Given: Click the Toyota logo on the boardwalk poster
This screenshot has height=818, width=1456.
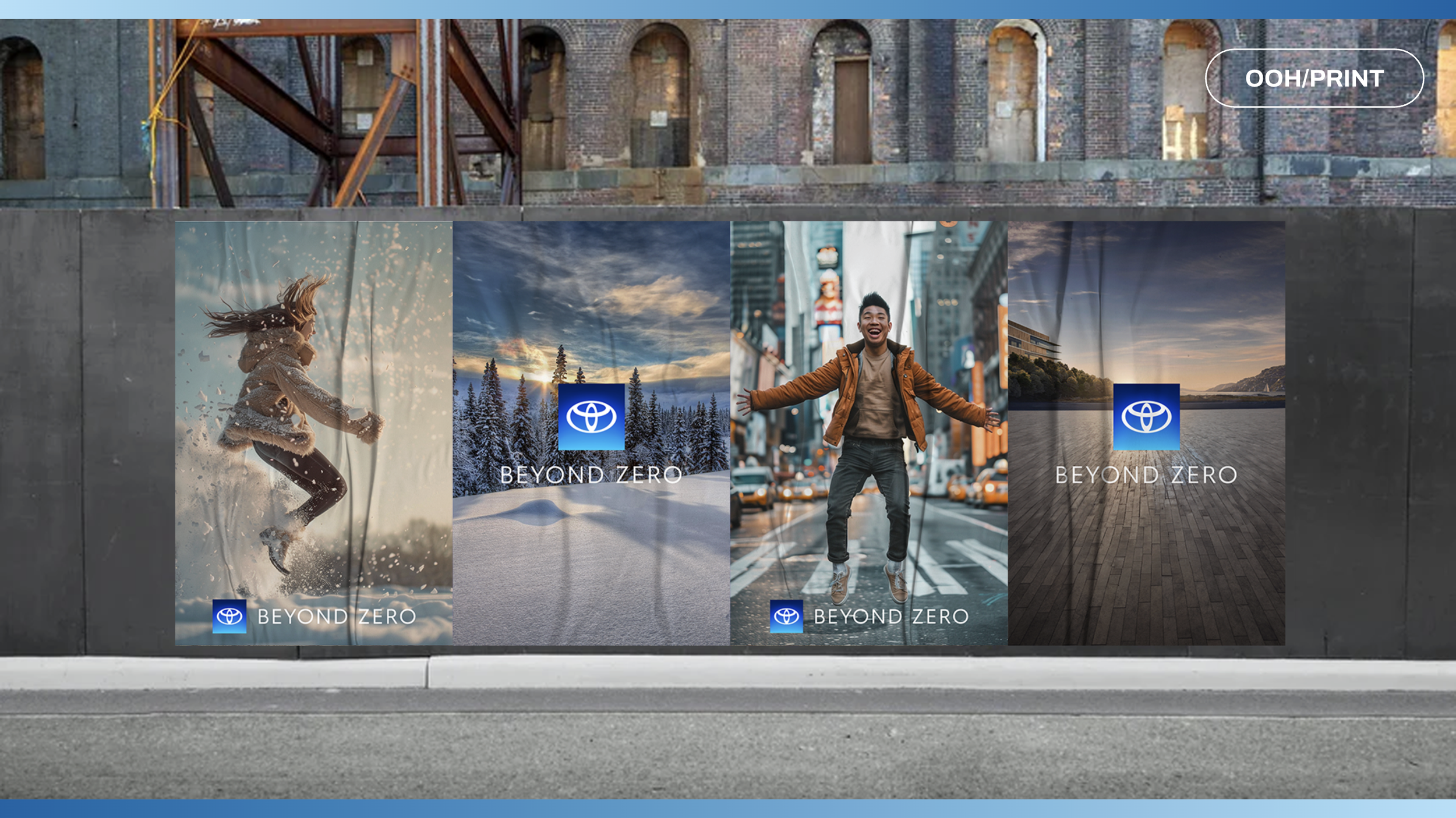Looking at the screenshot, I should (1146, 417).
